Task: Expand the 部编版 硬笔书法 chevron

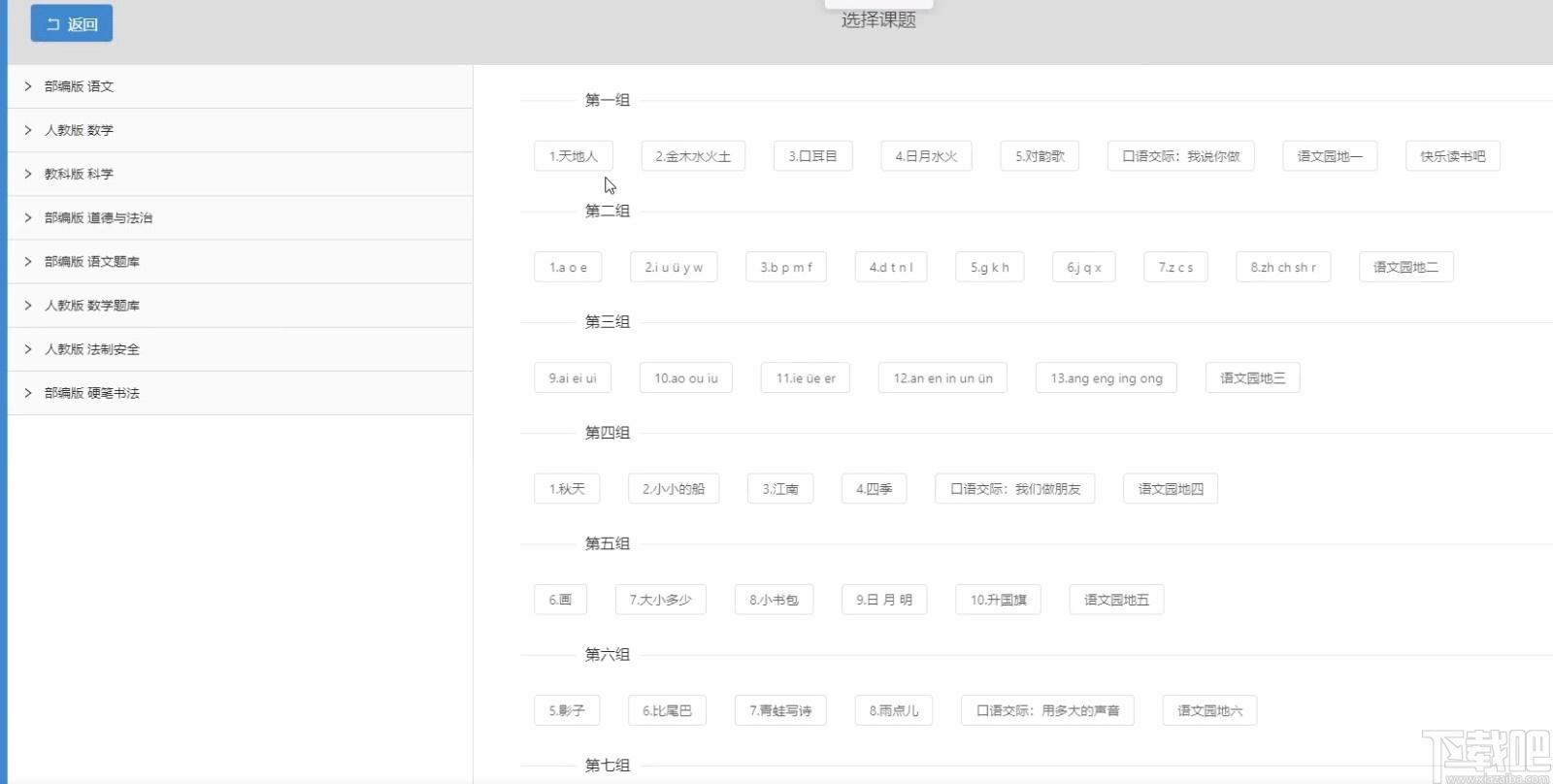Action: pos(28,393)
